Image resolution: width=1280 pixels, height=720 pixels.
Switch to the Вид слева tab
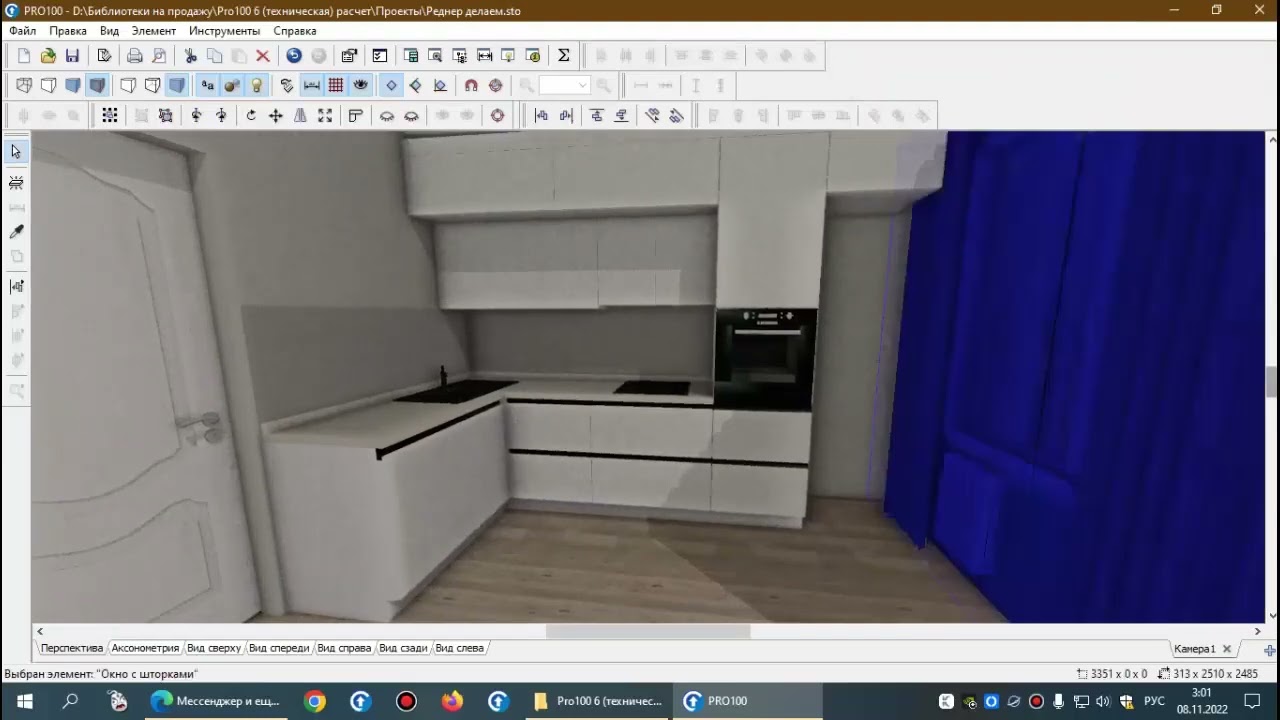(460, 648)
